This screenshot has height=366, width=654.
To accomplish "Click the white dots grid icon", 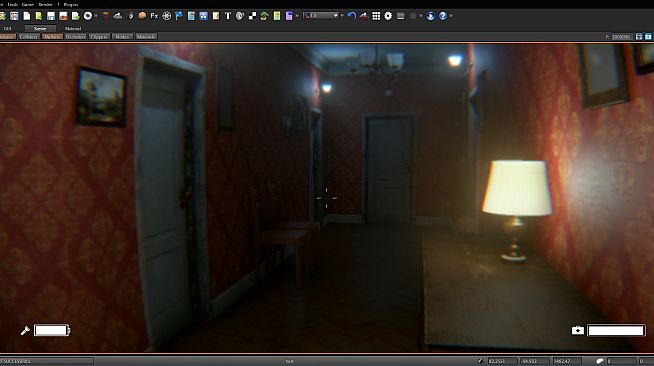I will pyautogui.click(x=376, y=16).
